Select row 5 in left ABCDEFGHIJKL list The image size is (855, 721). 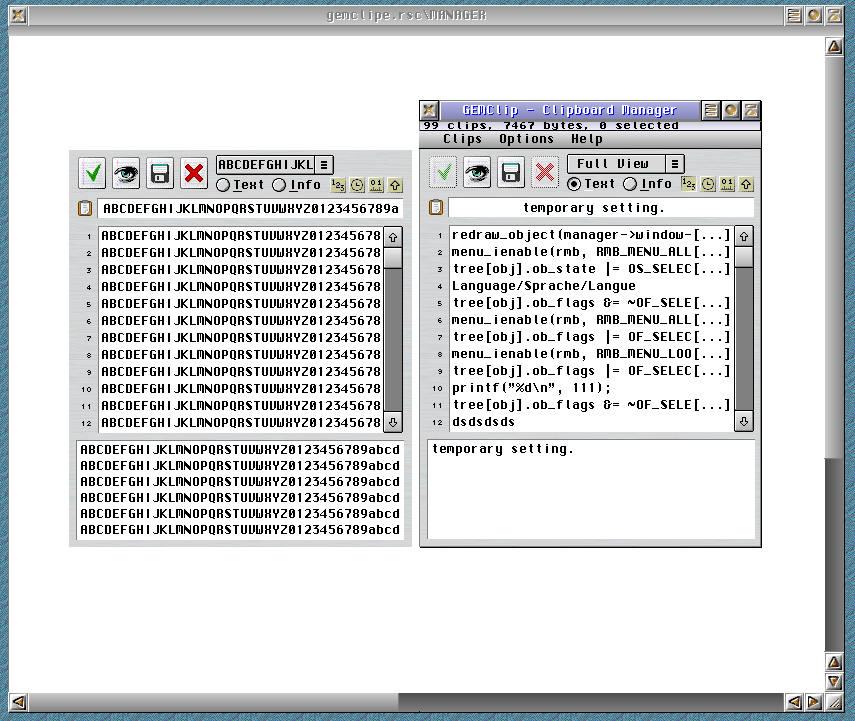(x=240, y=304)
